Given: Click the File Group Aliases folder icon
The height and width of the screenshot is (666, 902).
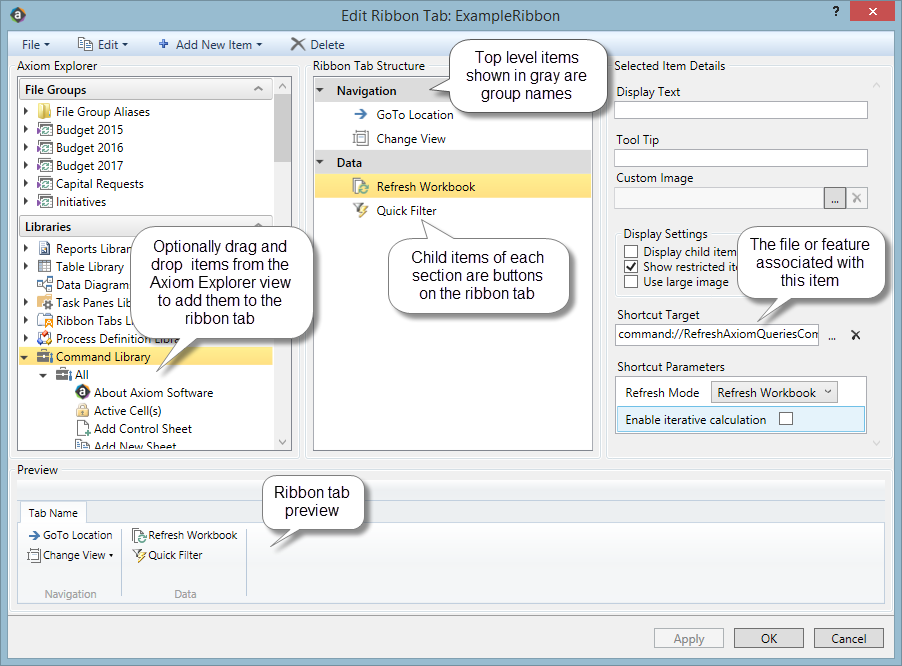Looking at the screenshot, I should point(44,112).
